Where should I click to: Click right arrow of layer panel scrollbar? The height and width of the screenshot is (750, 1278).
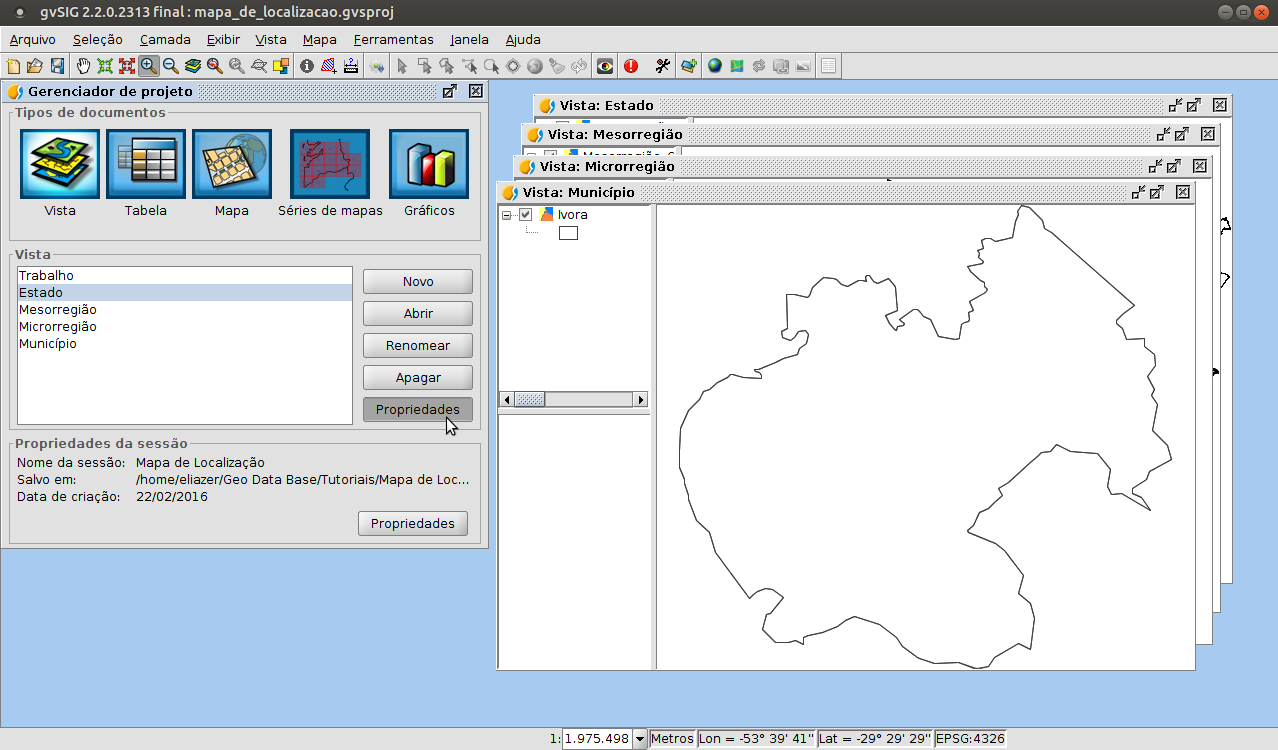tap(640, 400)
